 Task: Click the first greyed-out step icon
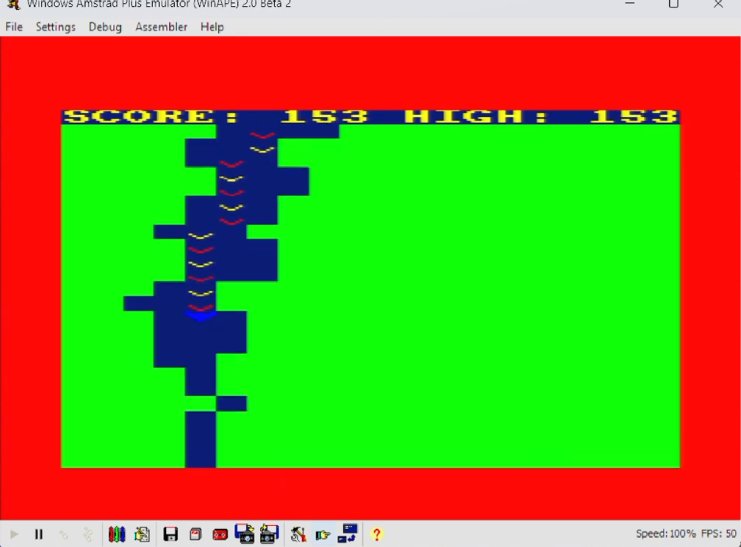pos(63,534)
